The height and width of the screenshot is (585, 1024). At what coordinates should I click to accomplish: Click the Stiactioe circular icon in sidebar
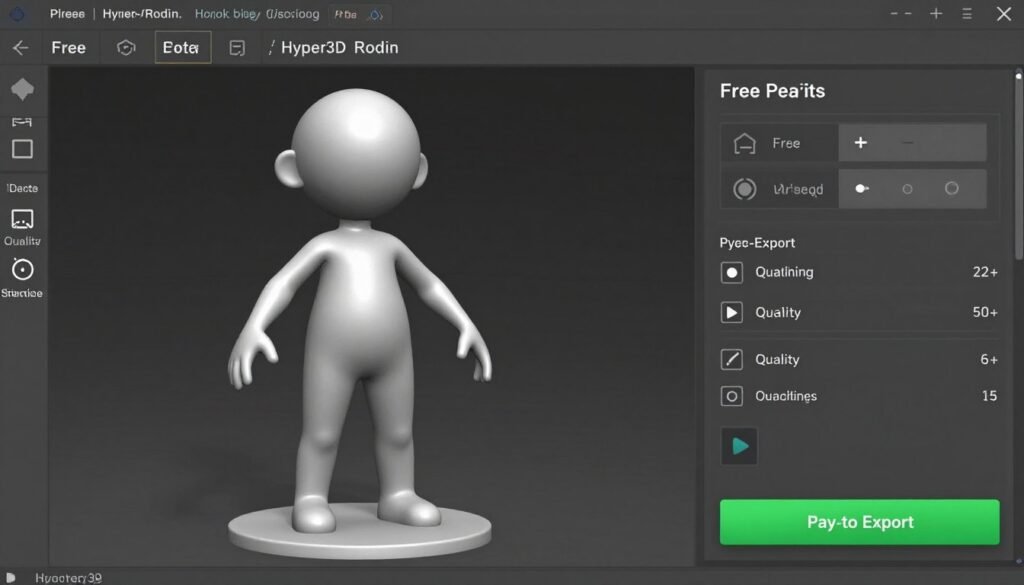[x=22, y=270]
